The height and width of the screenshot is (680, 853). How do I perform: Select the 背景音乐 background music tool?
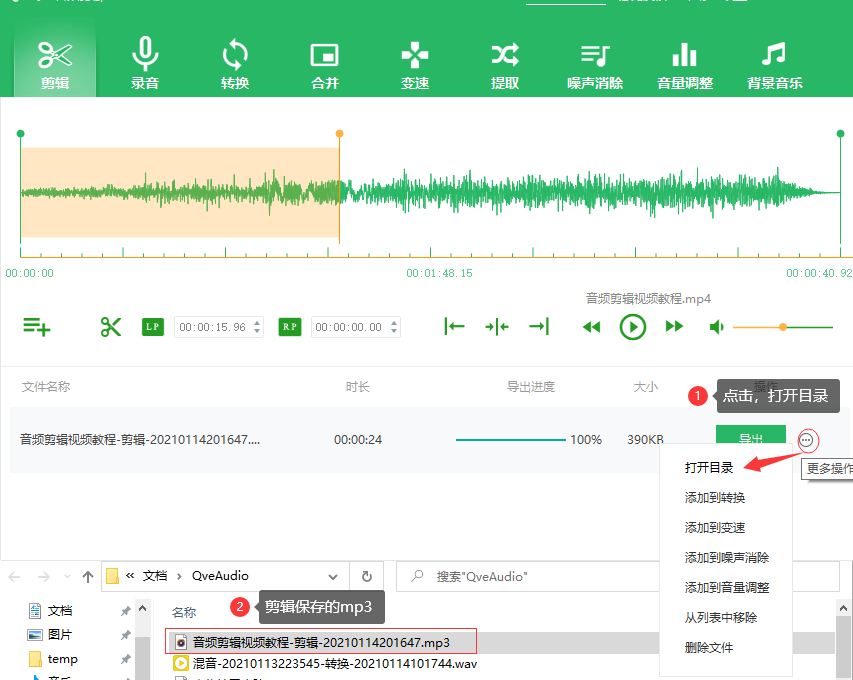[773, 62]
